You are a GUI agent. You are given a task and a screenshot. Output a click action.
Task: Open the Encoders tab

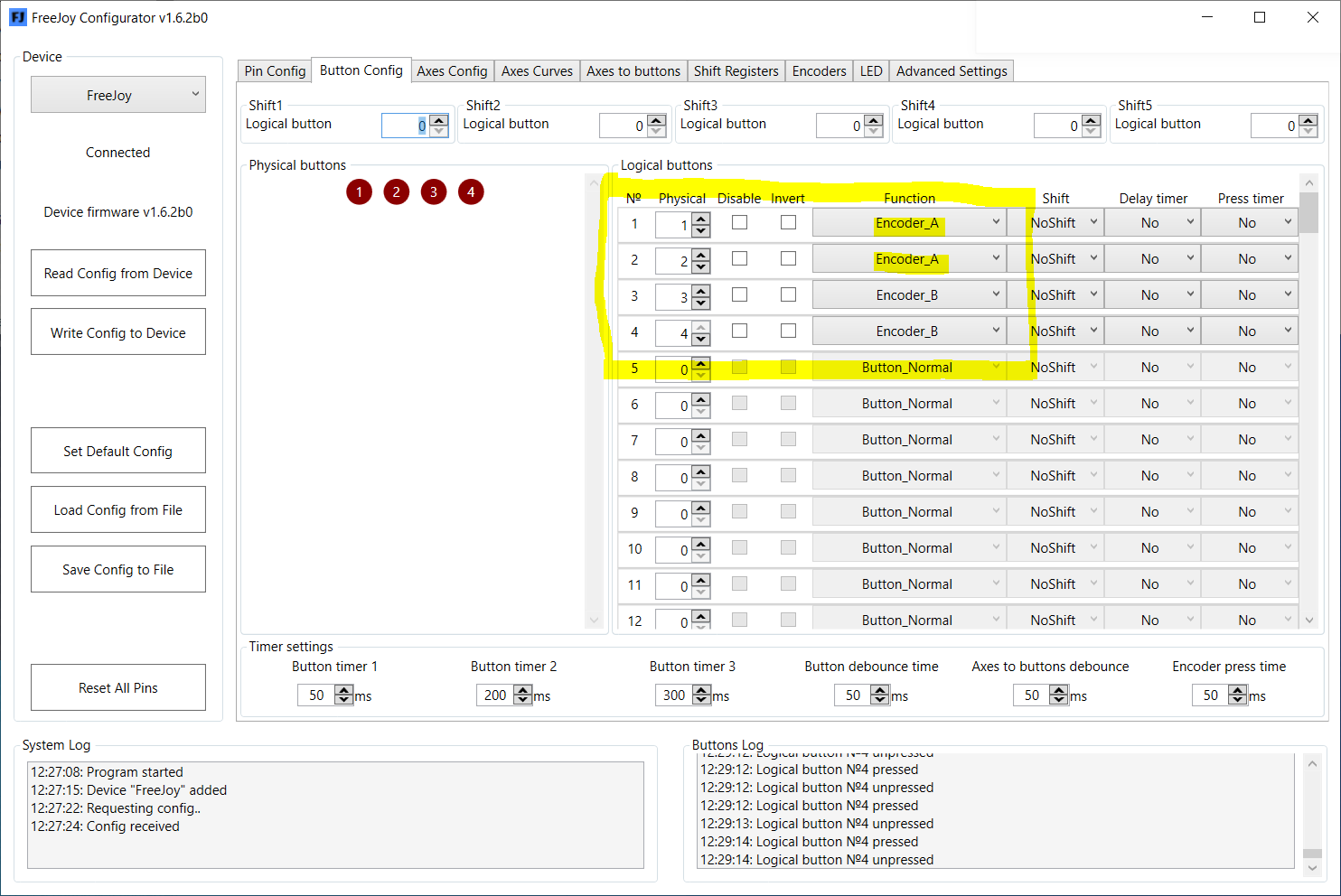pos(818,70)
